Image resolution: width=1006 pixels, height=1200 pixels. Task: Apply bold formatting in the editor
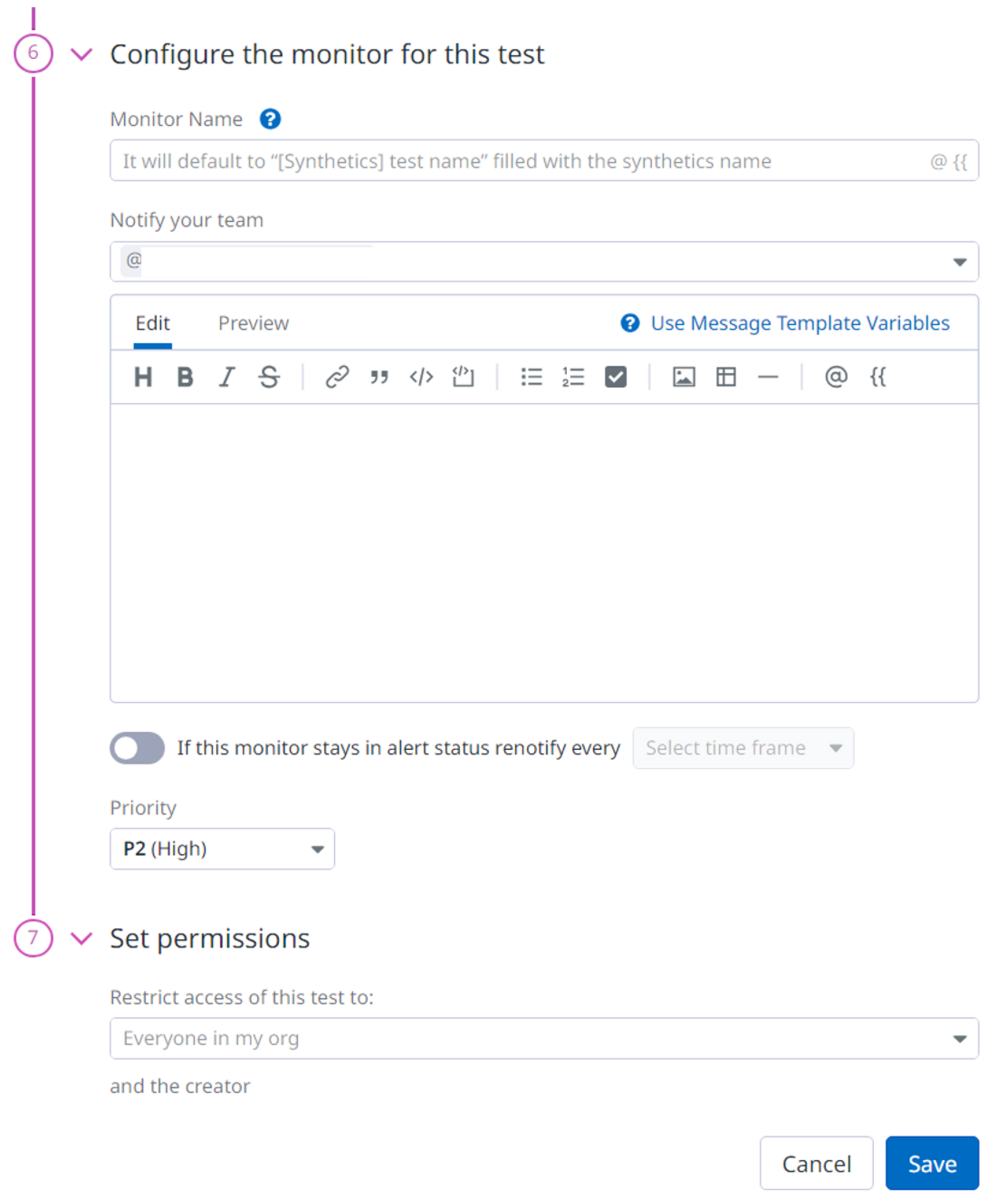coord(185,377)
